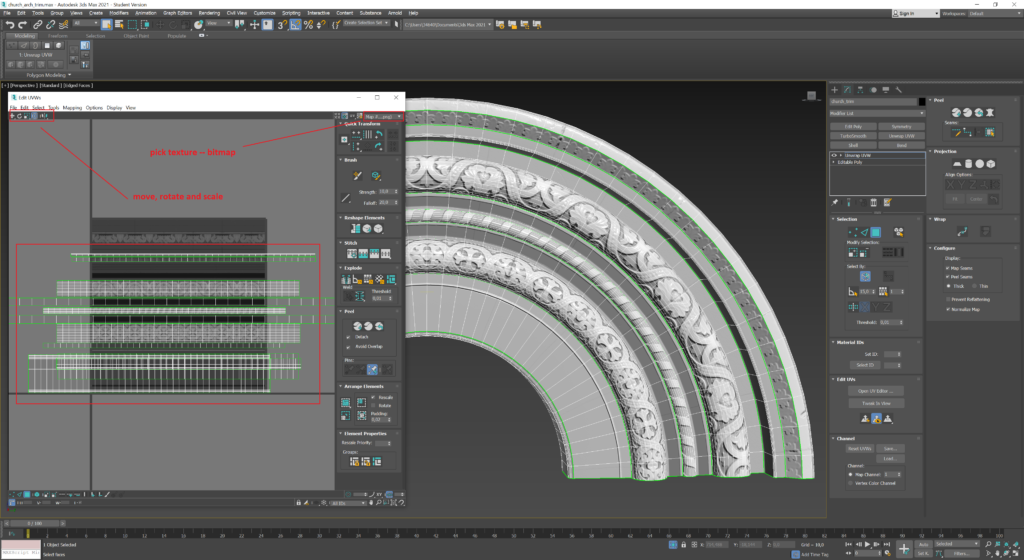Apply Cylindrical Map projection icon

(x=967, y=164)
